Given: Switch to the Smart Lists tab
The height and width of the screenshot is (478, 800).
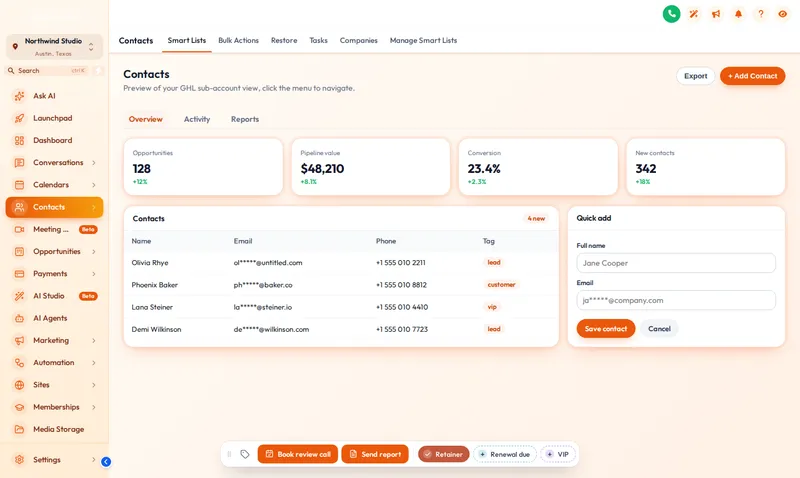Looking at the screenshot, I should tap(187, 40).
